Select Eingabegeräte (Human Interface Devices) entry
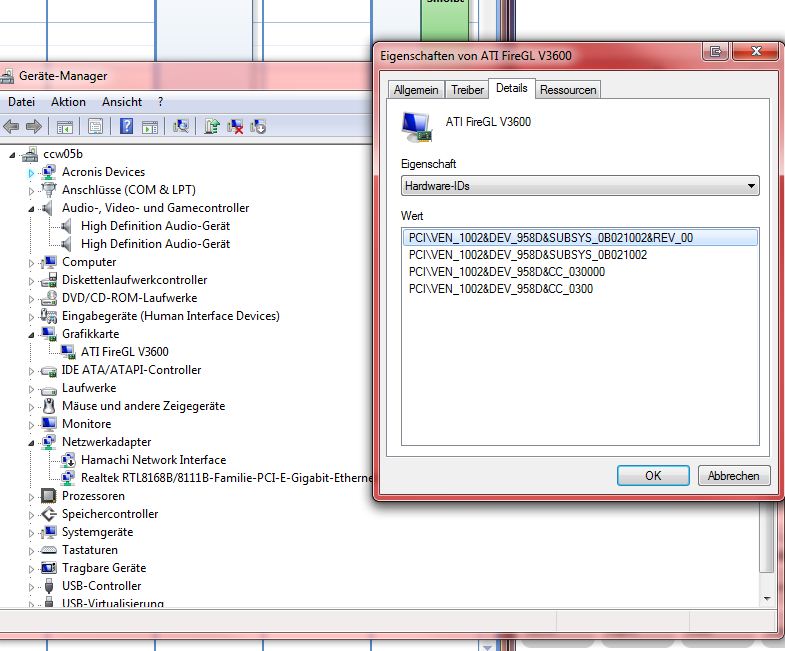The height and width of the screenshot is (651, 785). click(x=170, y=316)
